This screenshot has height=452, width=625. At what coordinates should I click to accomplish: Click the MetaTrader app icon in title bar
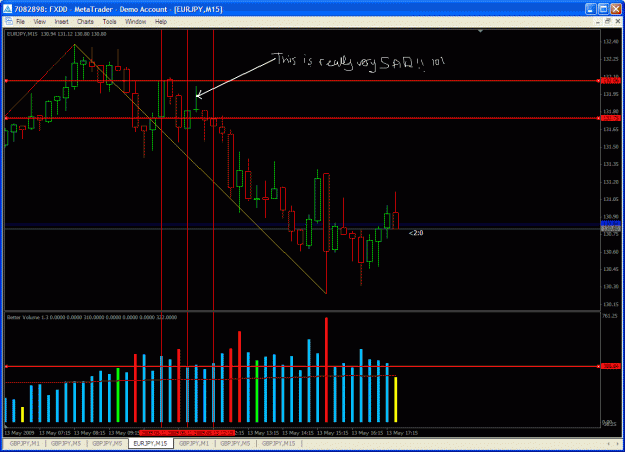point(7,9)
